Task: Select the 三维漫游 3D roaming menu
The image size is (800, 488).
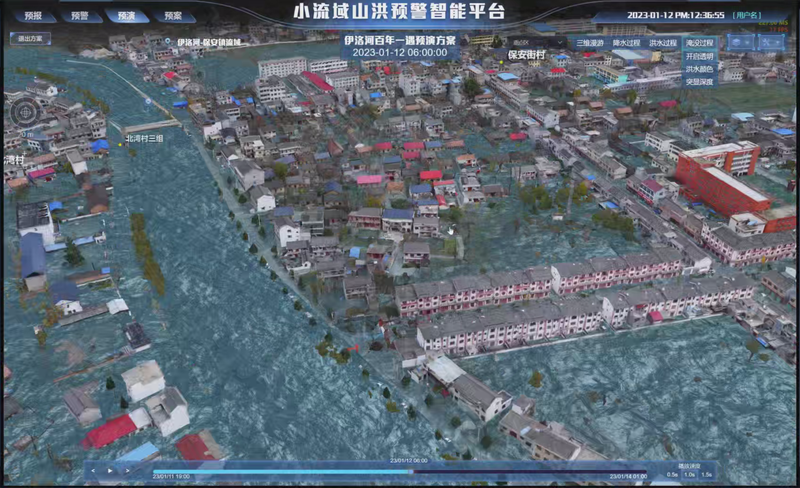Action: click(x=589, y=43)
